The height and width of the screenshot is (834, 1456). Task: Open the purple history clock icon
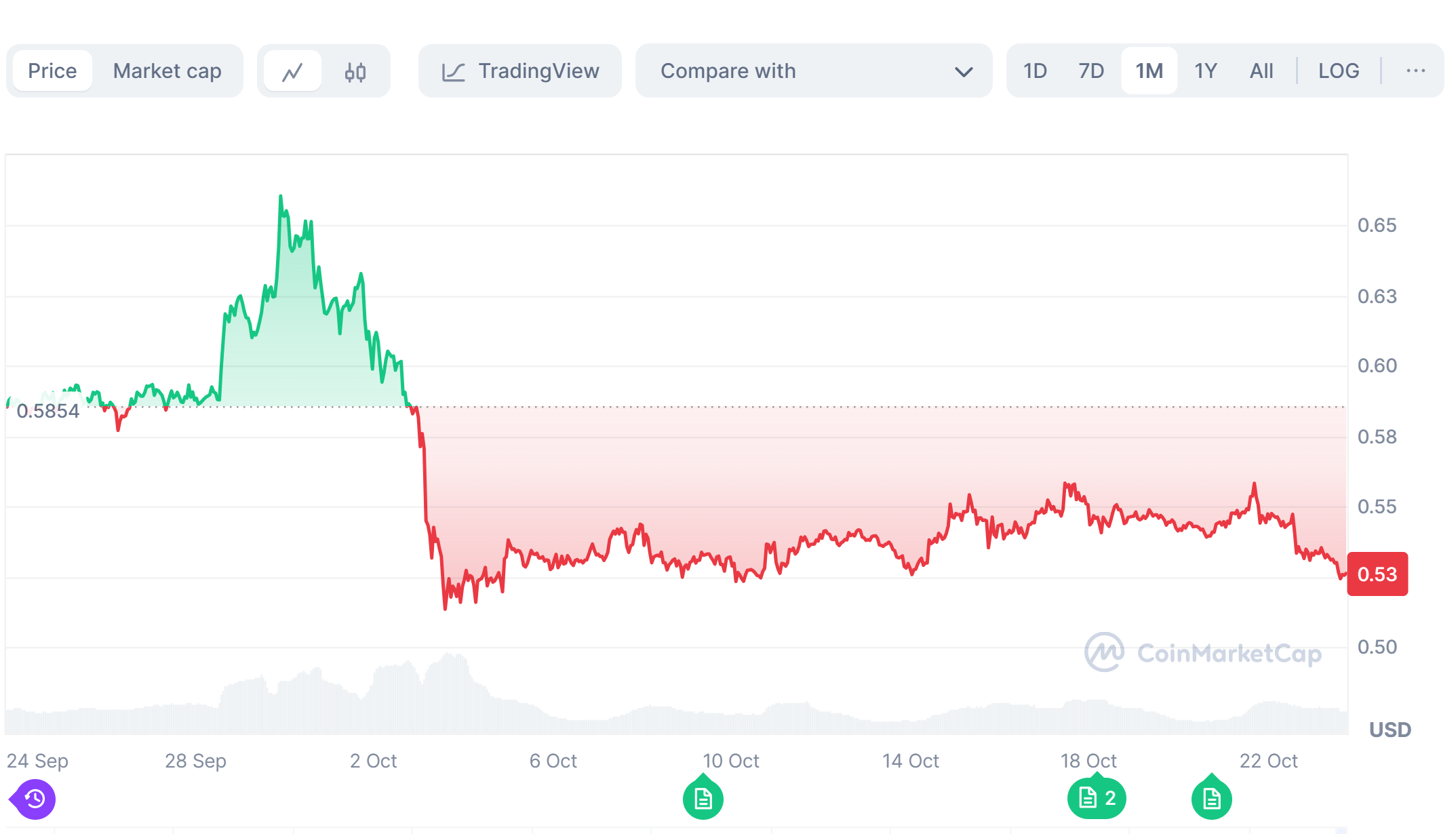point(35,799)
